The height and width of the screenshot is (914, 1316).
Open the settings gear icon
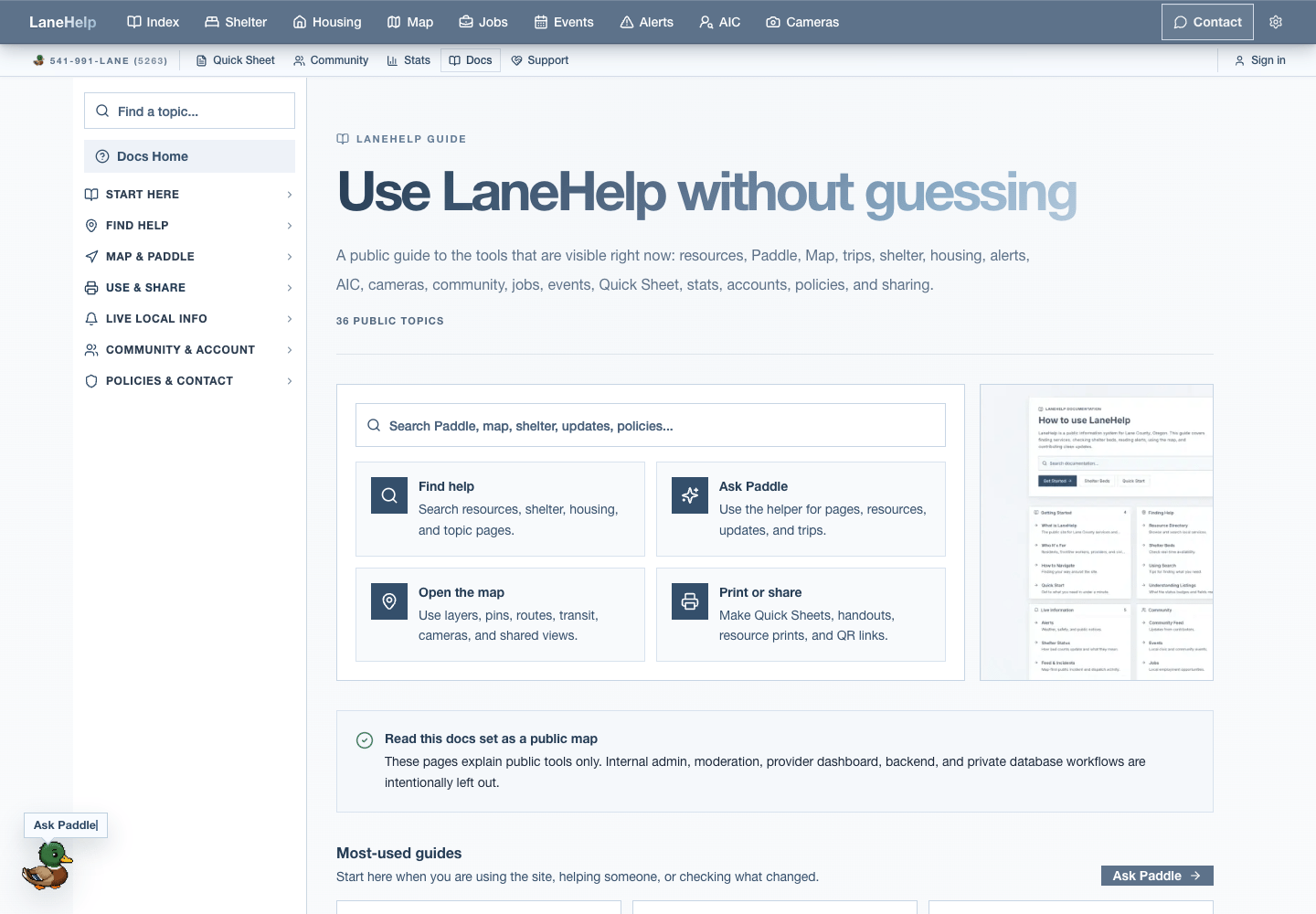(1276, 22)
